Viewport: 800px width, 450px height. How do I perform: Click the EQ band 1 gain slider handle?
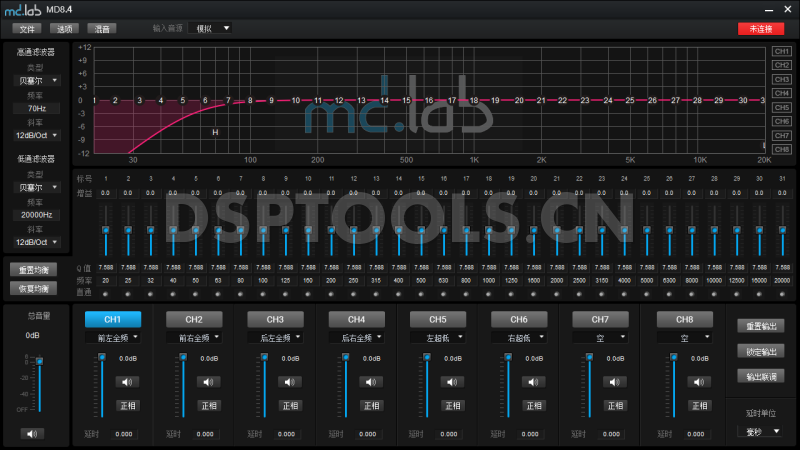pyautogui.click(x=106, y=230)
